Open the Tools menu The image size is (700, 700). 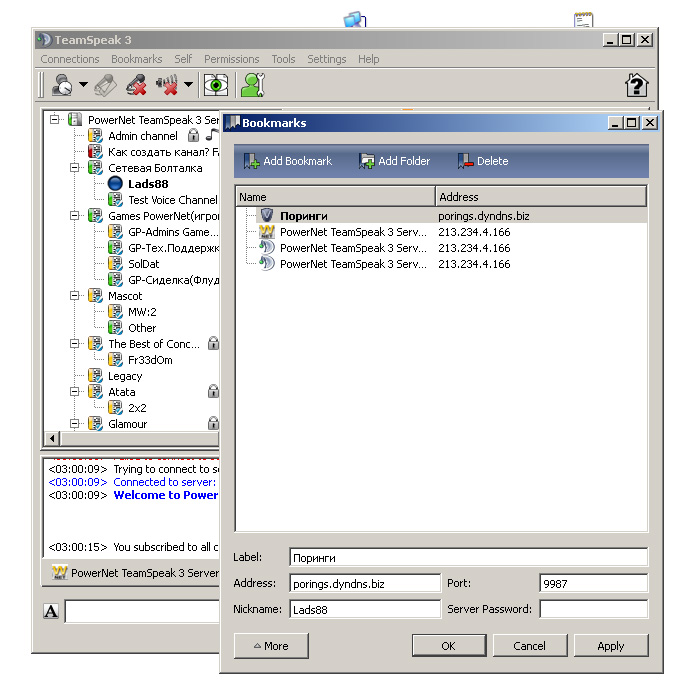coord(283,59)
